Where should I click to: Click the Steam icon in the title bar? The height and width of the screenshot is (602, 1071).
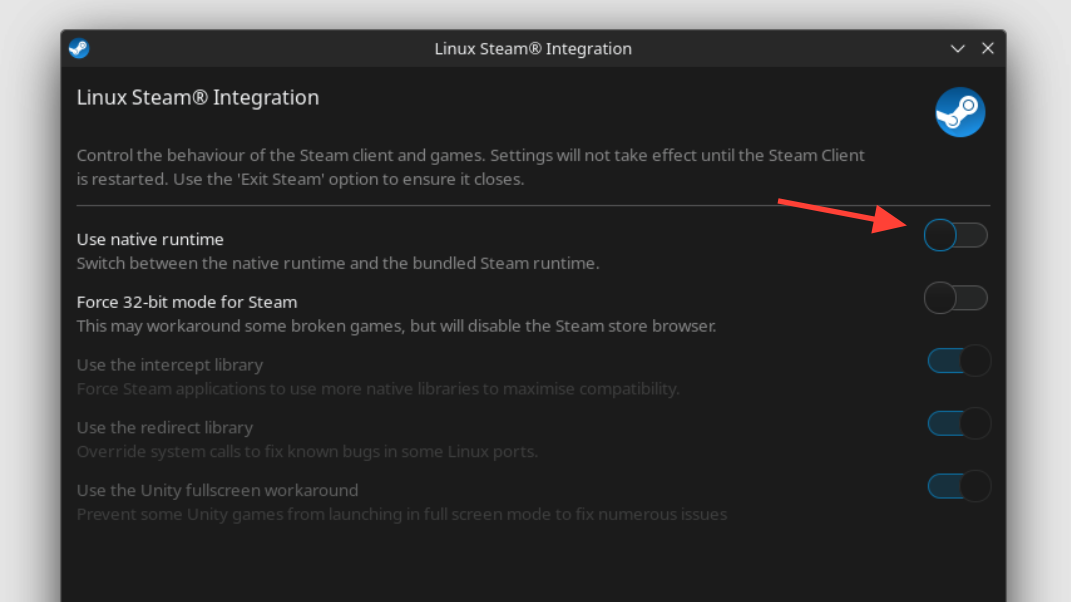[79, 48]
